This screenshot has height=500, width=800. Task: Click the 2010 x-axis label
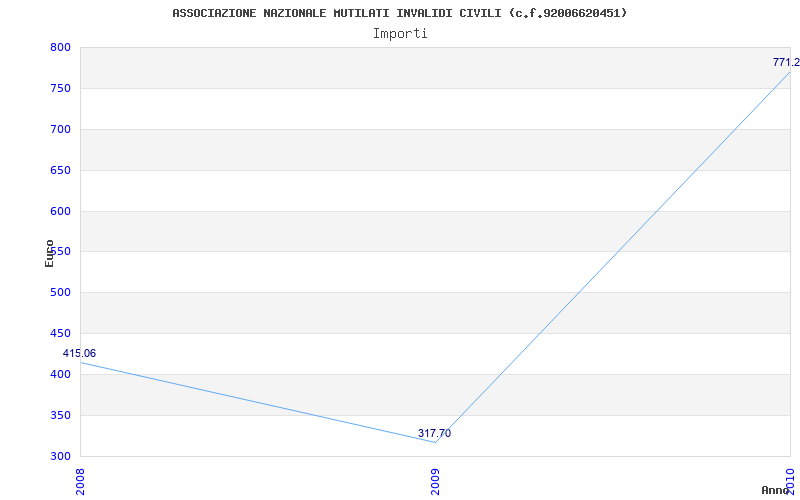coord(790,481)
